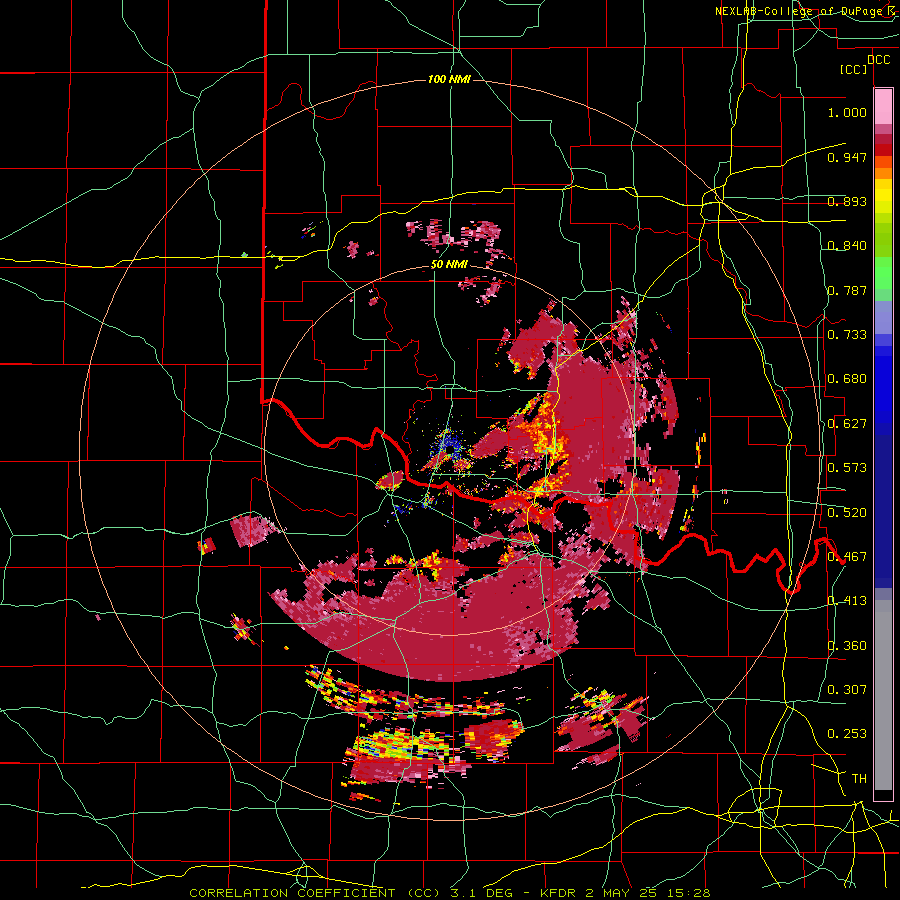Select the 0.360 scale value
900x900 pixels.
pos(847,646)
